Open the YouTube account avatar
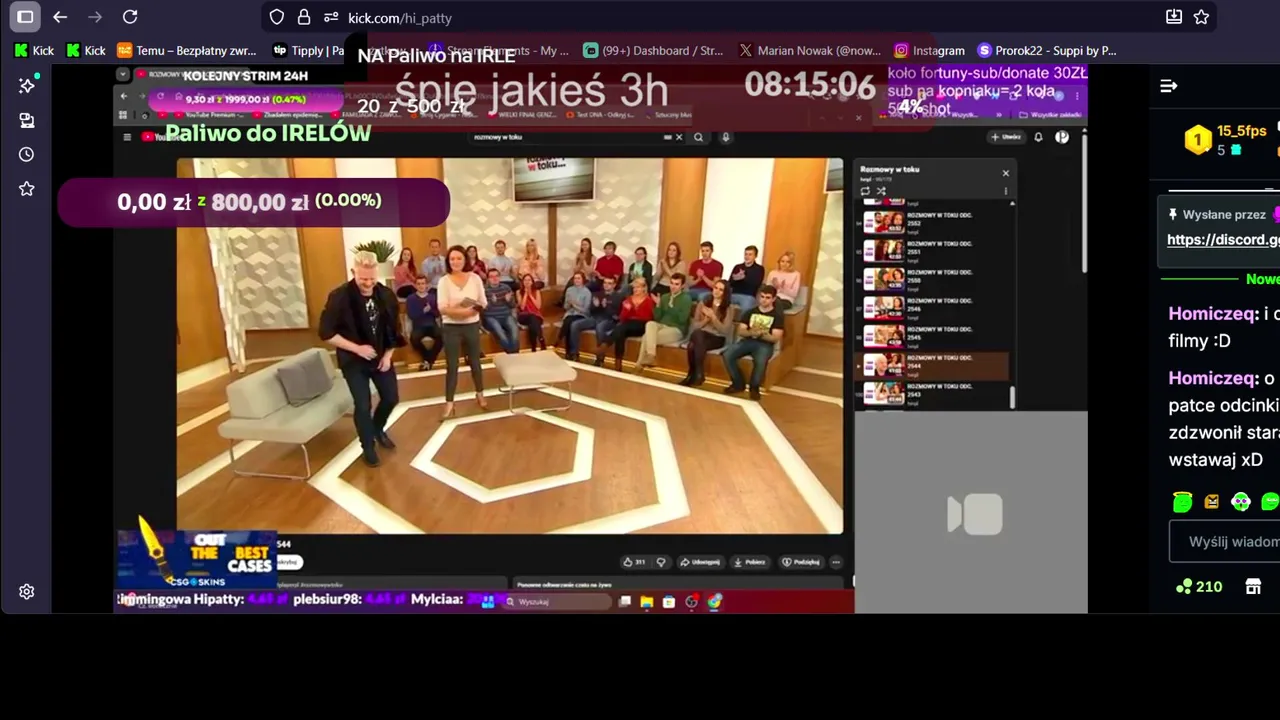Image resolution: width=1280 pixels, height=720 pixels. coord(1062,137)
